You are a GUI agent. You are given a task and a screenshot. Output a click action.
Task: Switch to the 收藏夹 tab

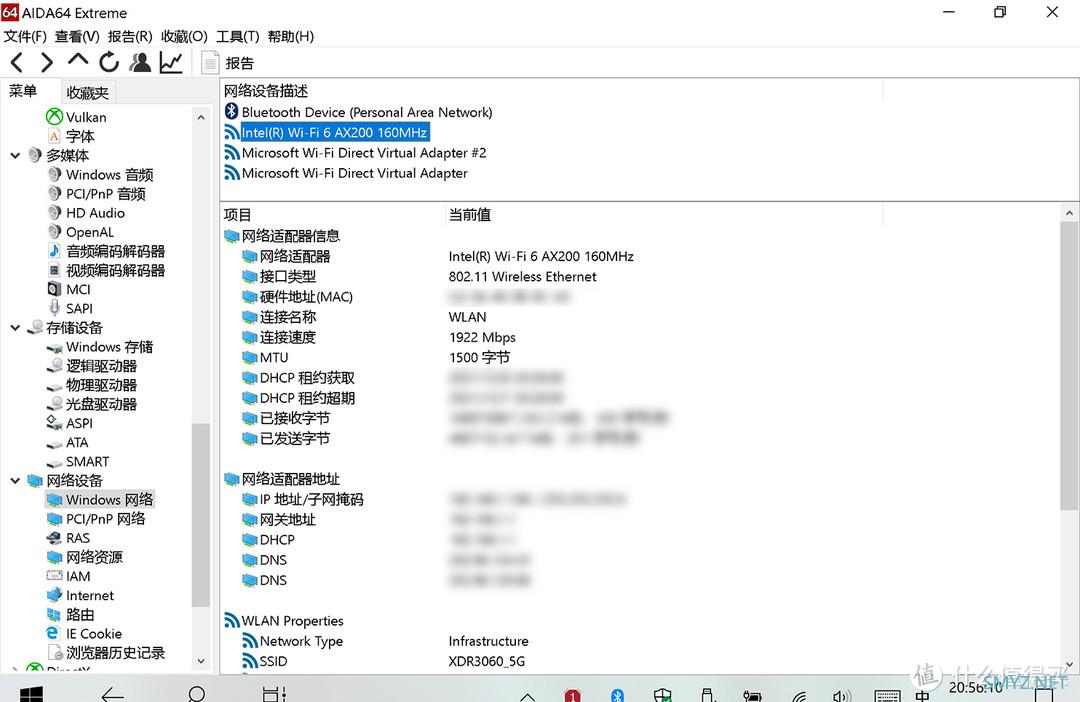(87, 92)
